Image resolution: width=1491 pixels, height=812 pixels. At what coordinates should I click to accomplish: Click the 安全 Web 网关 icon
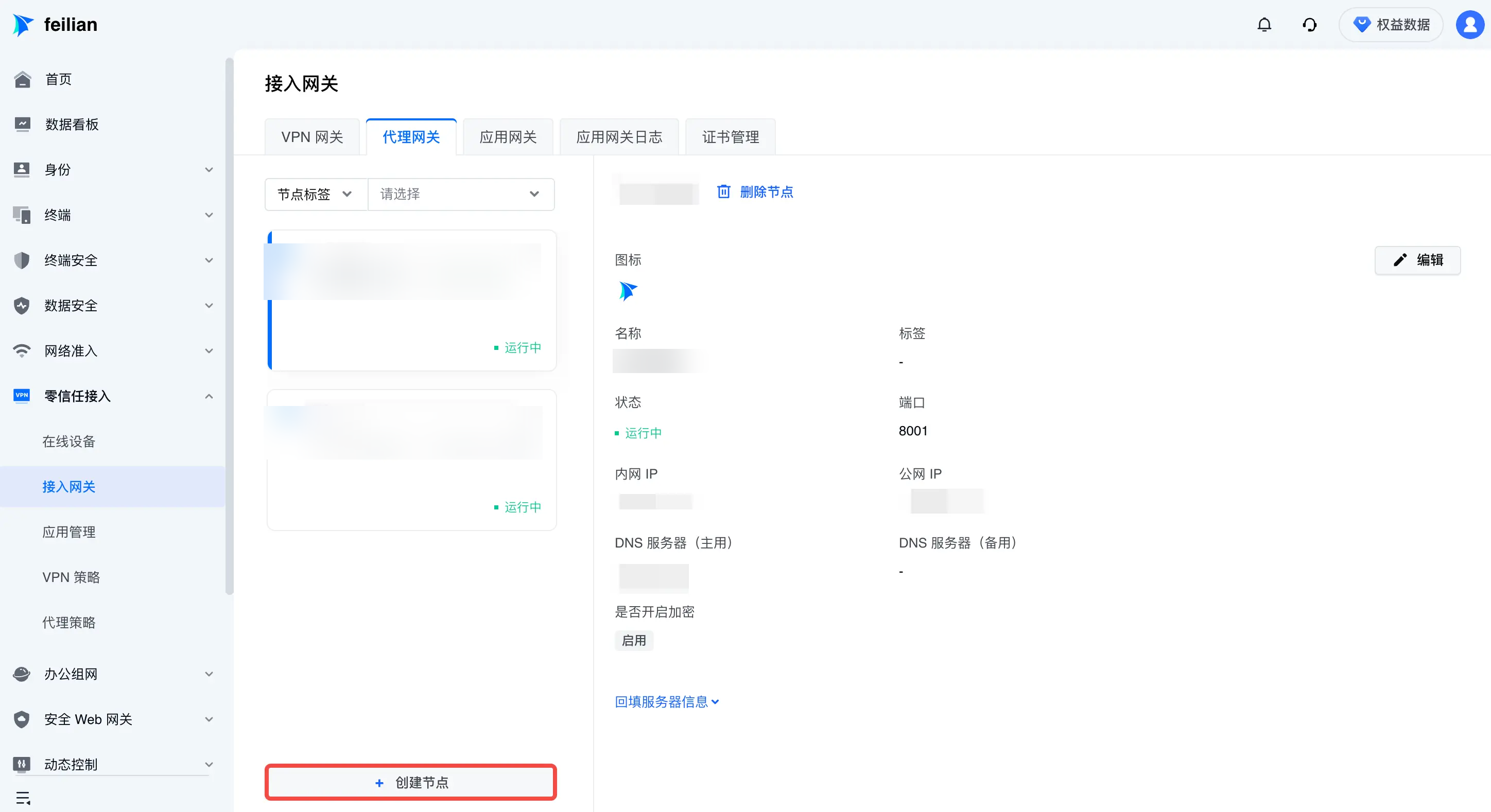coord(22,719)
